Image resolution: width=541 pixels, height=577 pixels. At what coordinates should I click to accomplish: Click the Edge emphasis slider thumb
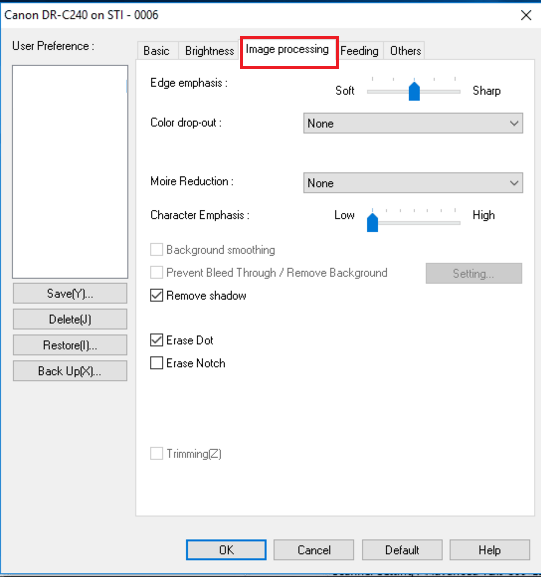coord(414,91)
